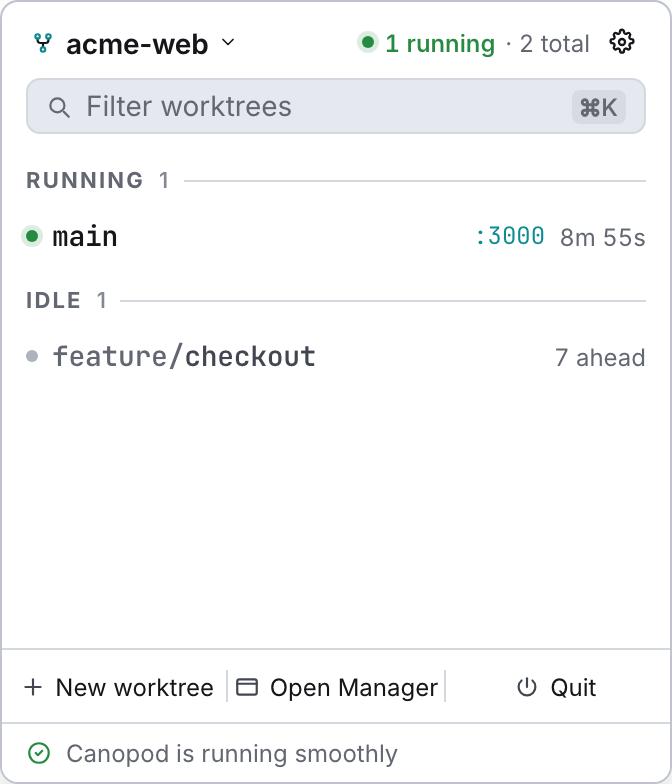Click the '2 total' count text

[x=554, y=44]
